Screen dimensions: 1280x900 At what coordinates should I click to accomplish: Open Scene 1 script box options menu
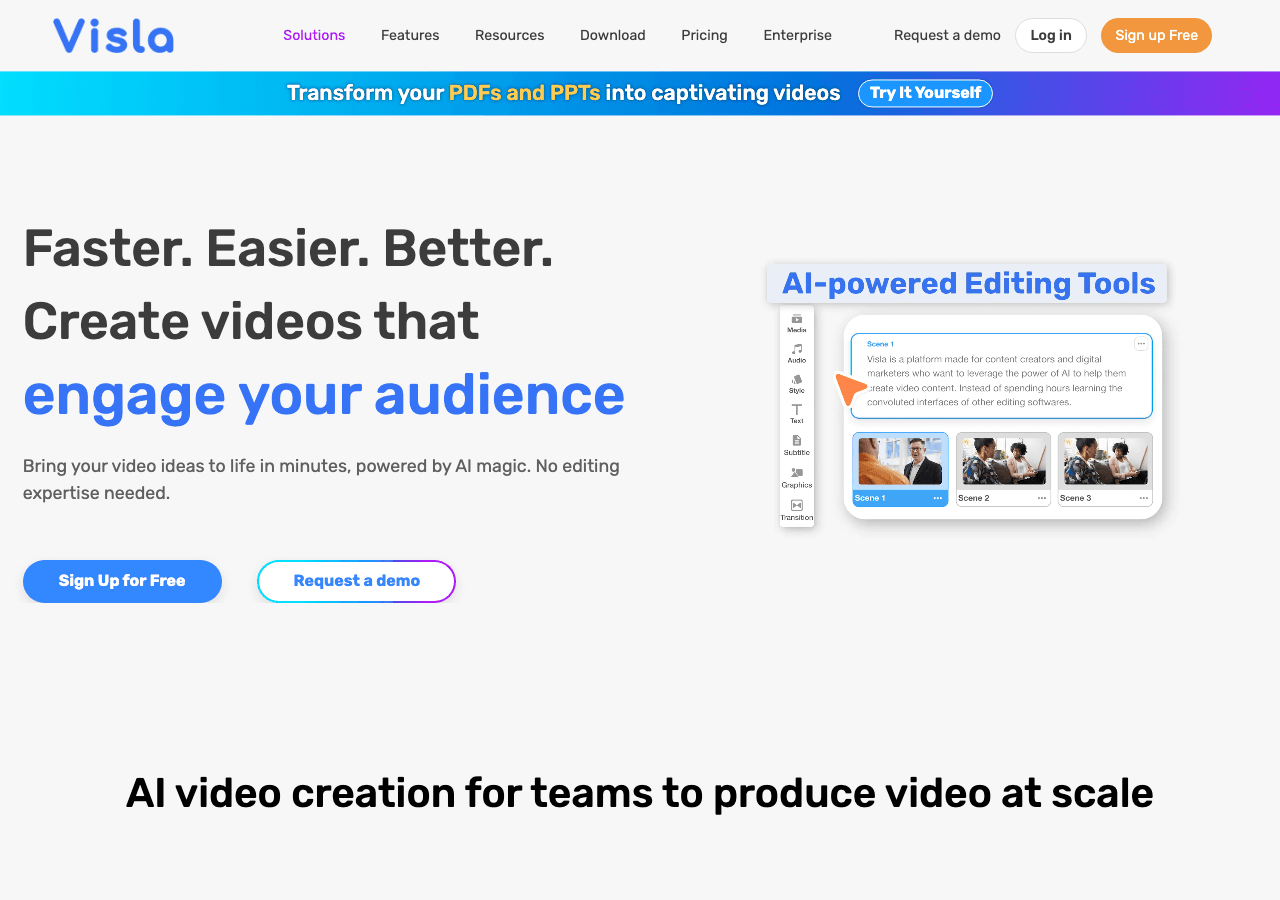point(1140,344)
